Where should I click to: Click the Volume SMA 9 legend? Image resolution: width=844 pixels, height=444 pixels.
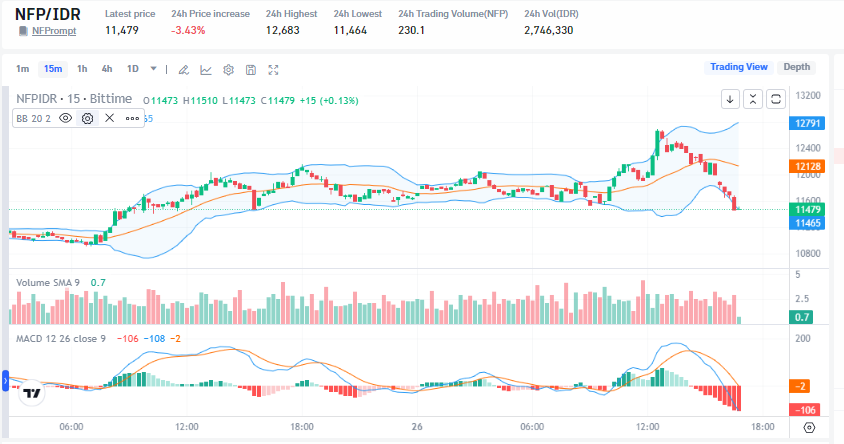click(x=48, y=283)
